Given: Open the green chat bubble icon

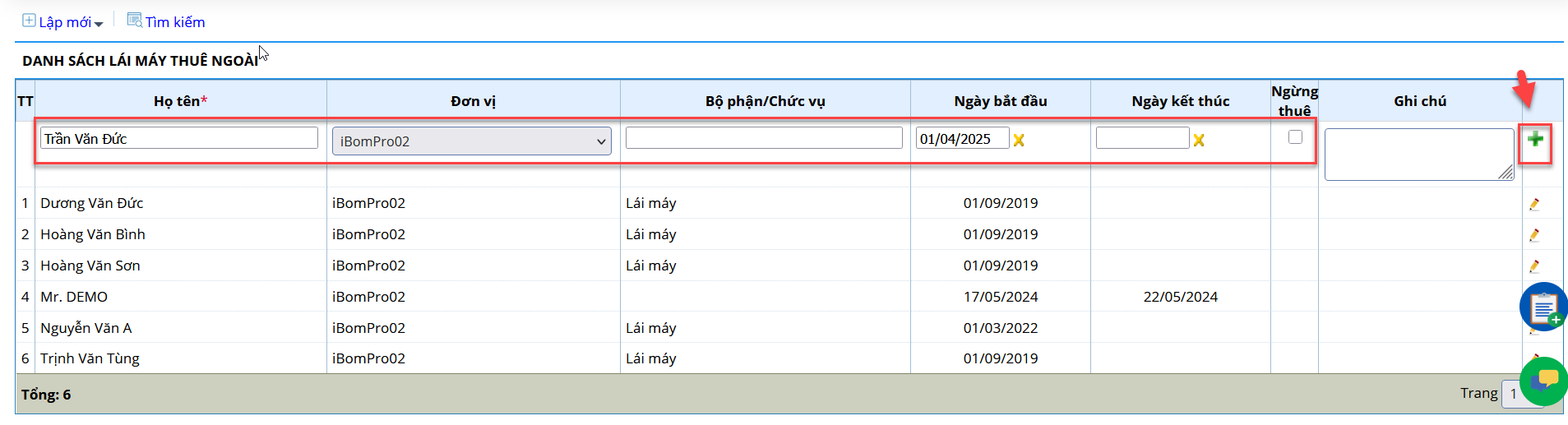Looking at the screenshot, I should [1544, 381].
